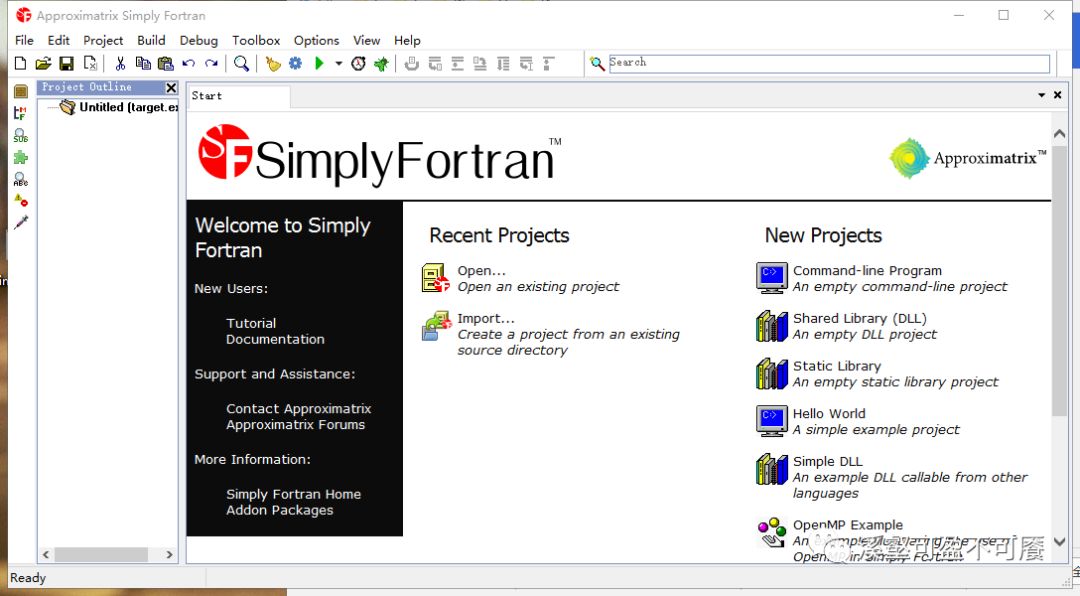Open the Find tool using the magnifier icon

(241, 62)
